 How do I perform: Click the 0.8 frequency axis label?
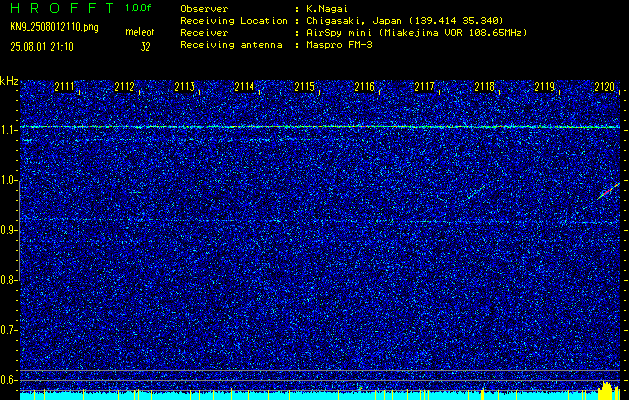pyautogui.click(x=8, y=280)
